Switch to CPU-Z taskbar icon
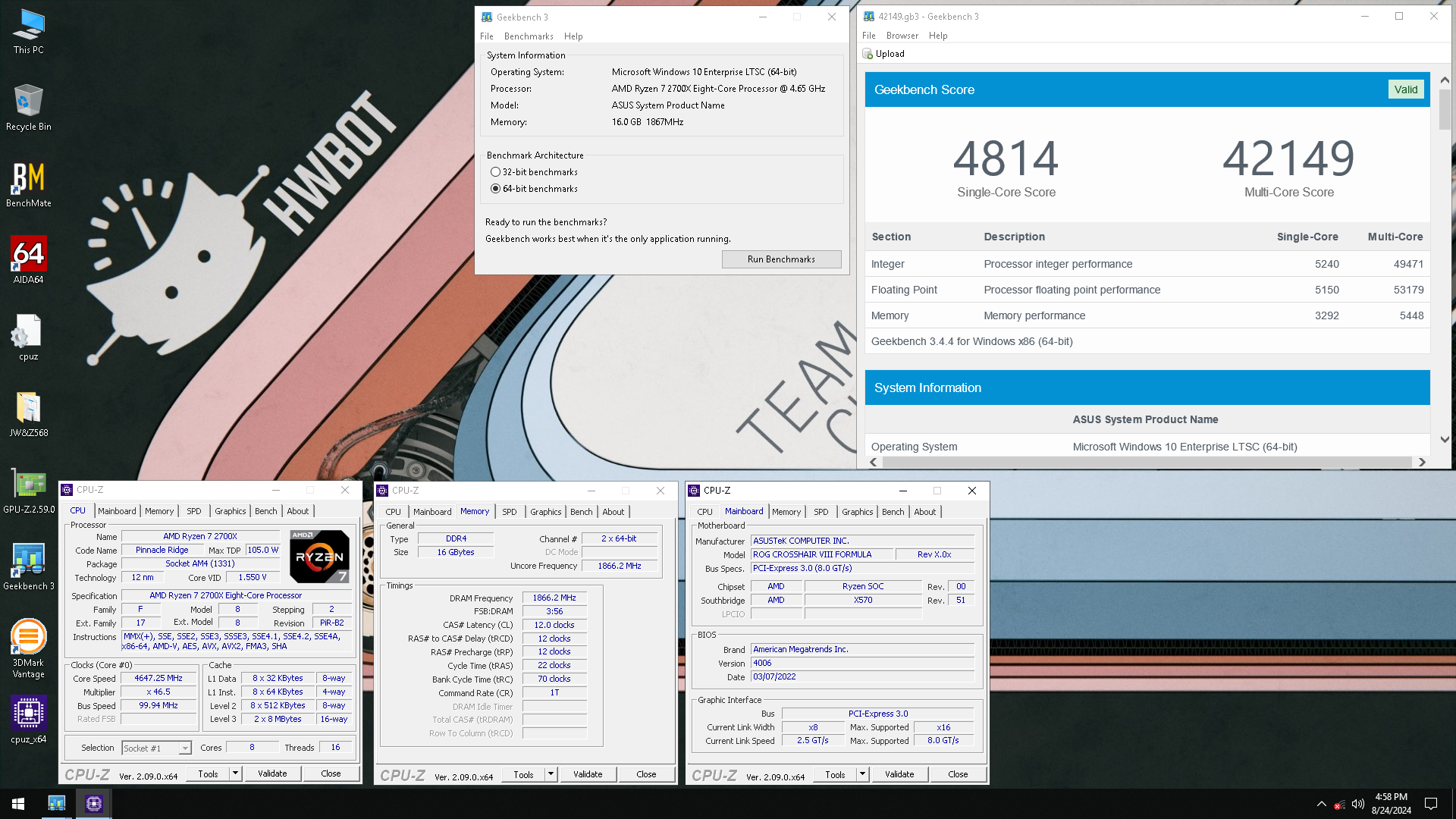This screenshot has height=819, width=1456. 94,803
